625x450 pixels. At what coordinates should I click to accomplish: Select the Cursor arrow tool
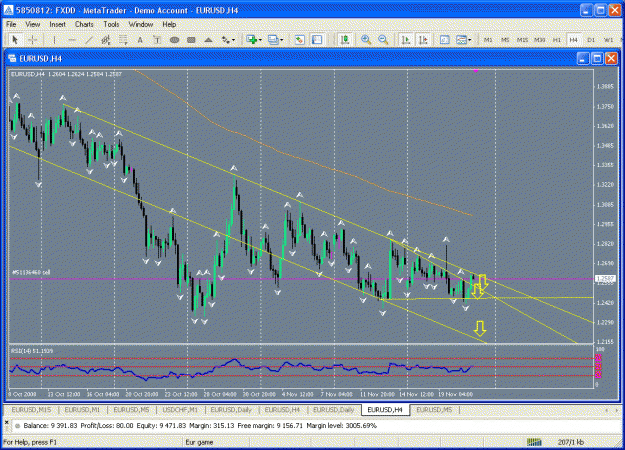(x=15, y=39)
